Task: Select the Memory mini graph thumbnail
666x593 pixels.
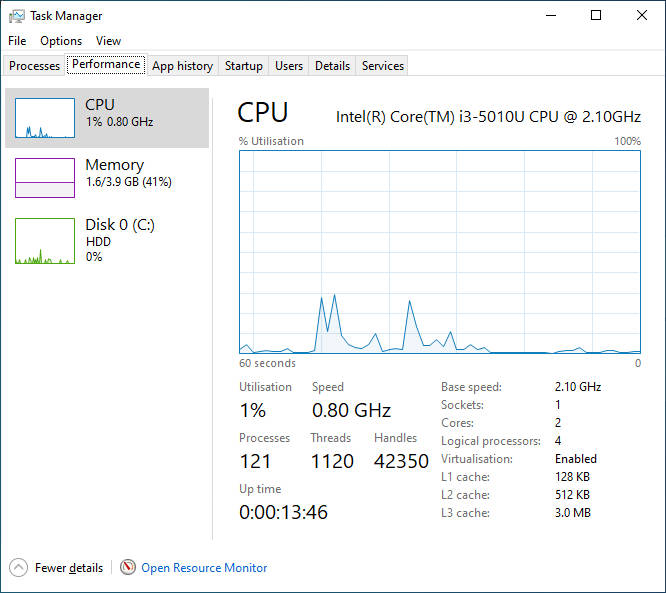Action: pyautogui.click(x=45, y=178)
